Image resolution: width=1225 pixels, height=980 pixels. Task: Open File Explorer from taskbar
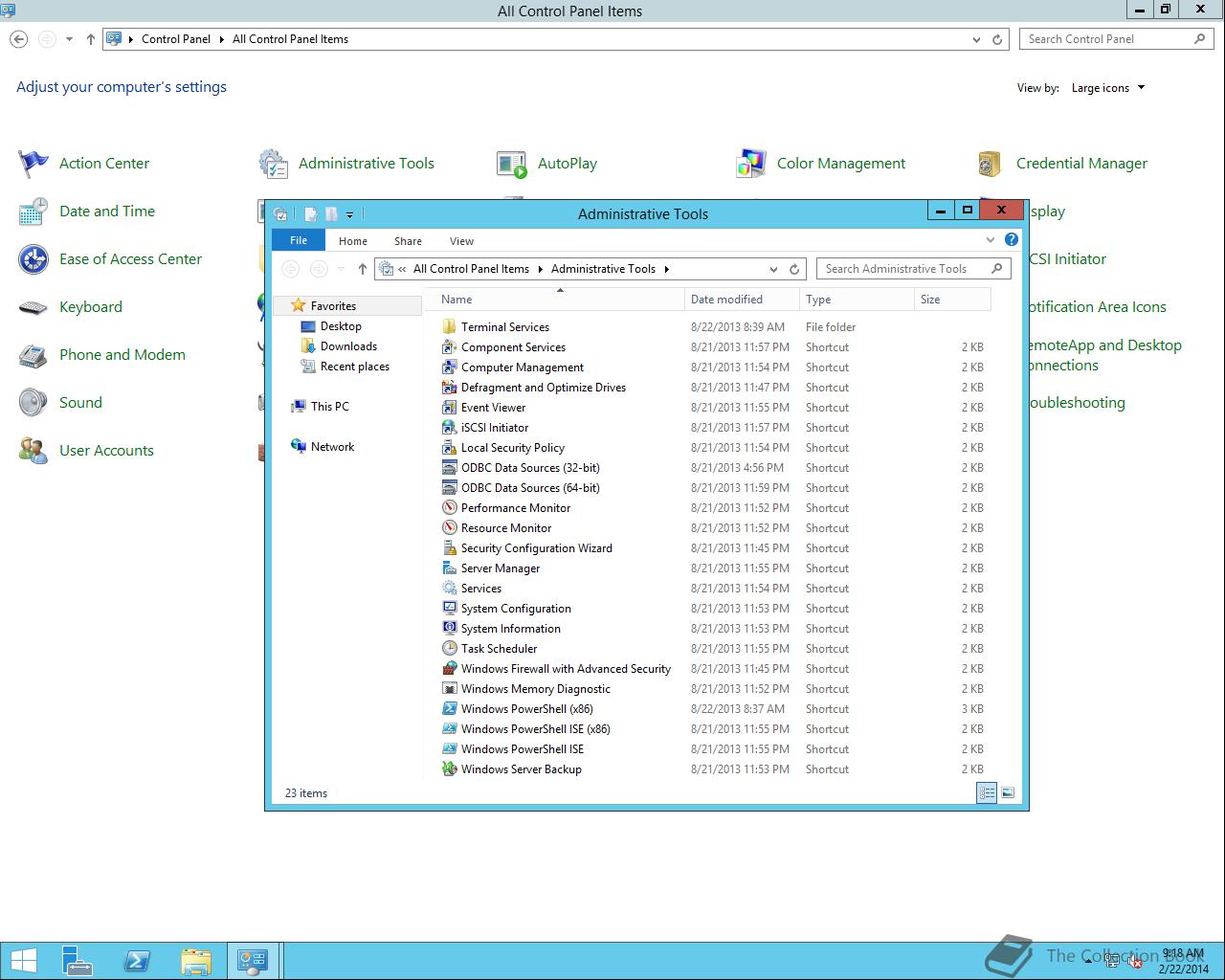(x=195, y=961)
